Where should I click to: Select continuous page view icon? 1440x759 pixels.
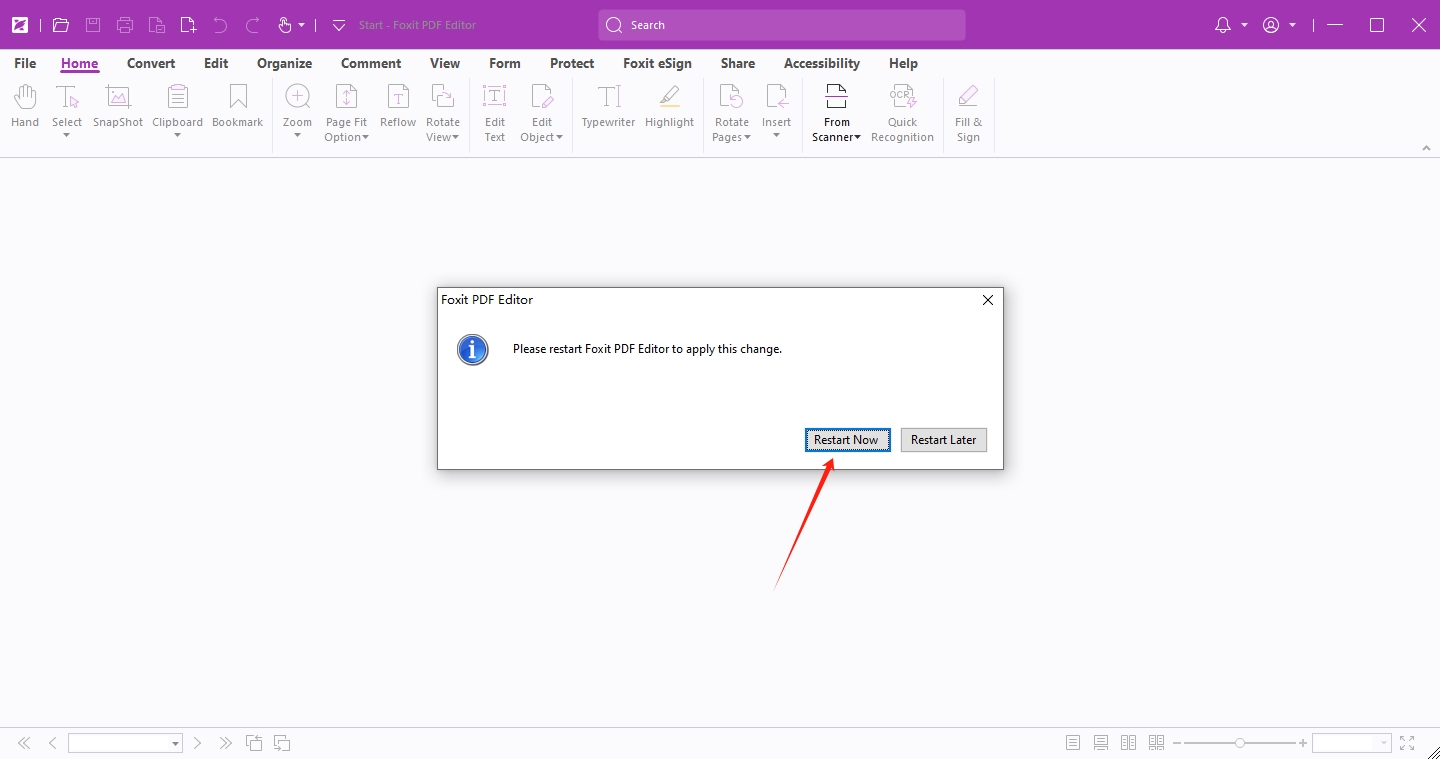tap(1101, 743)
